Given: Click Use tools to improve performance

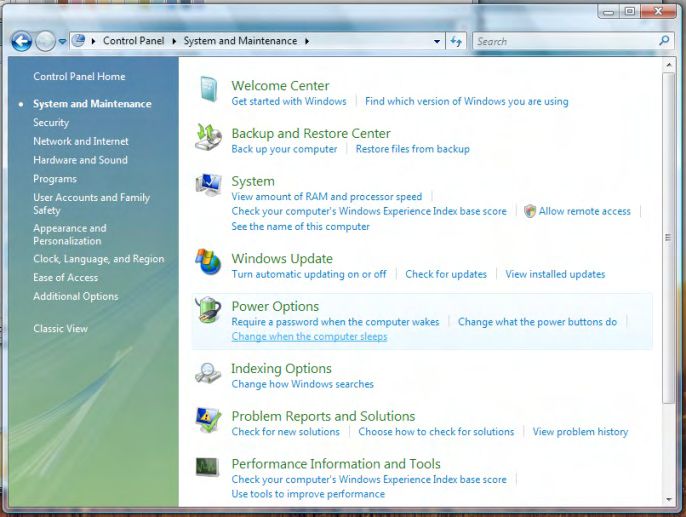Looking at the screenshot, I should 308,494.
